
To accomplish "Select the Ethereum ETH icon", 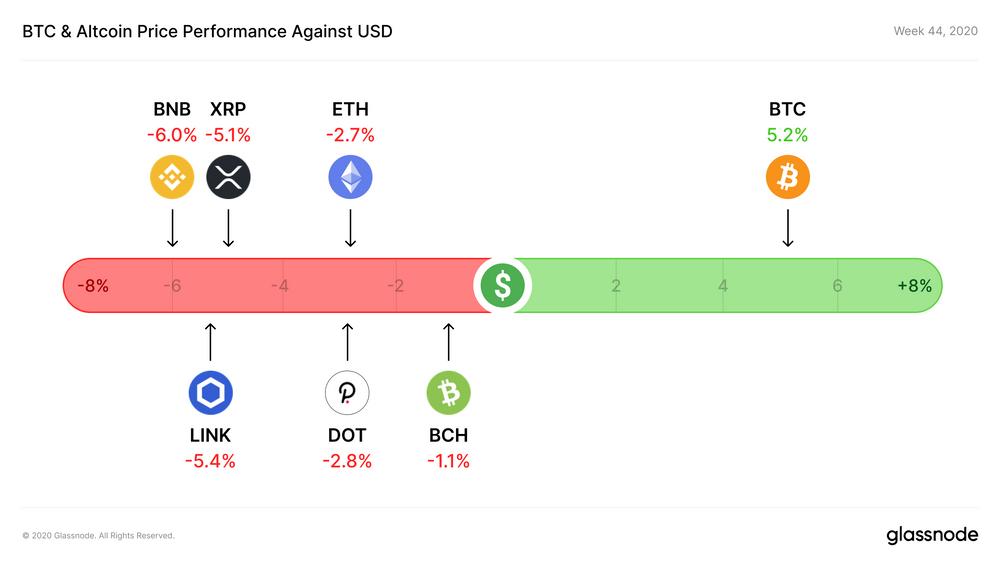I will (x=350, y=178).
